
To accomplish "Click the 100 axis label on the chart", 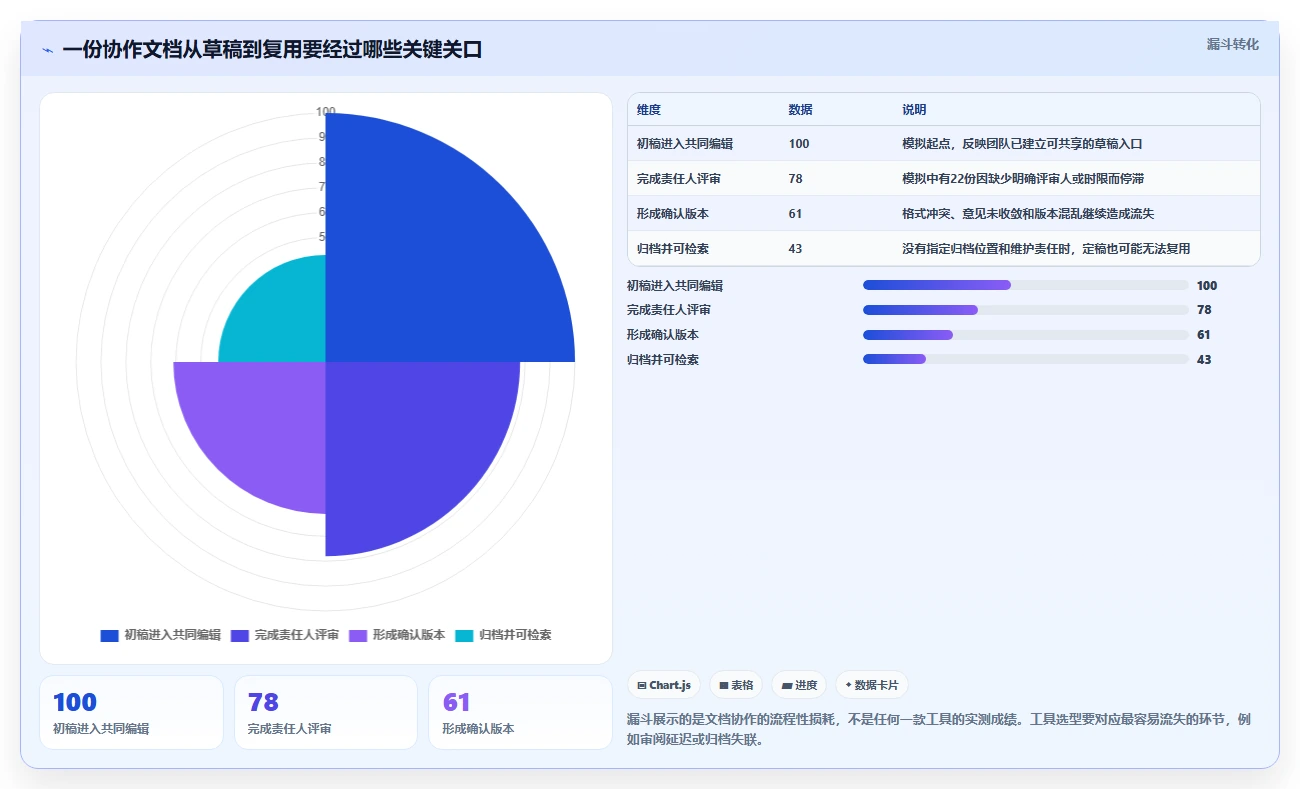I will [326, 112].
